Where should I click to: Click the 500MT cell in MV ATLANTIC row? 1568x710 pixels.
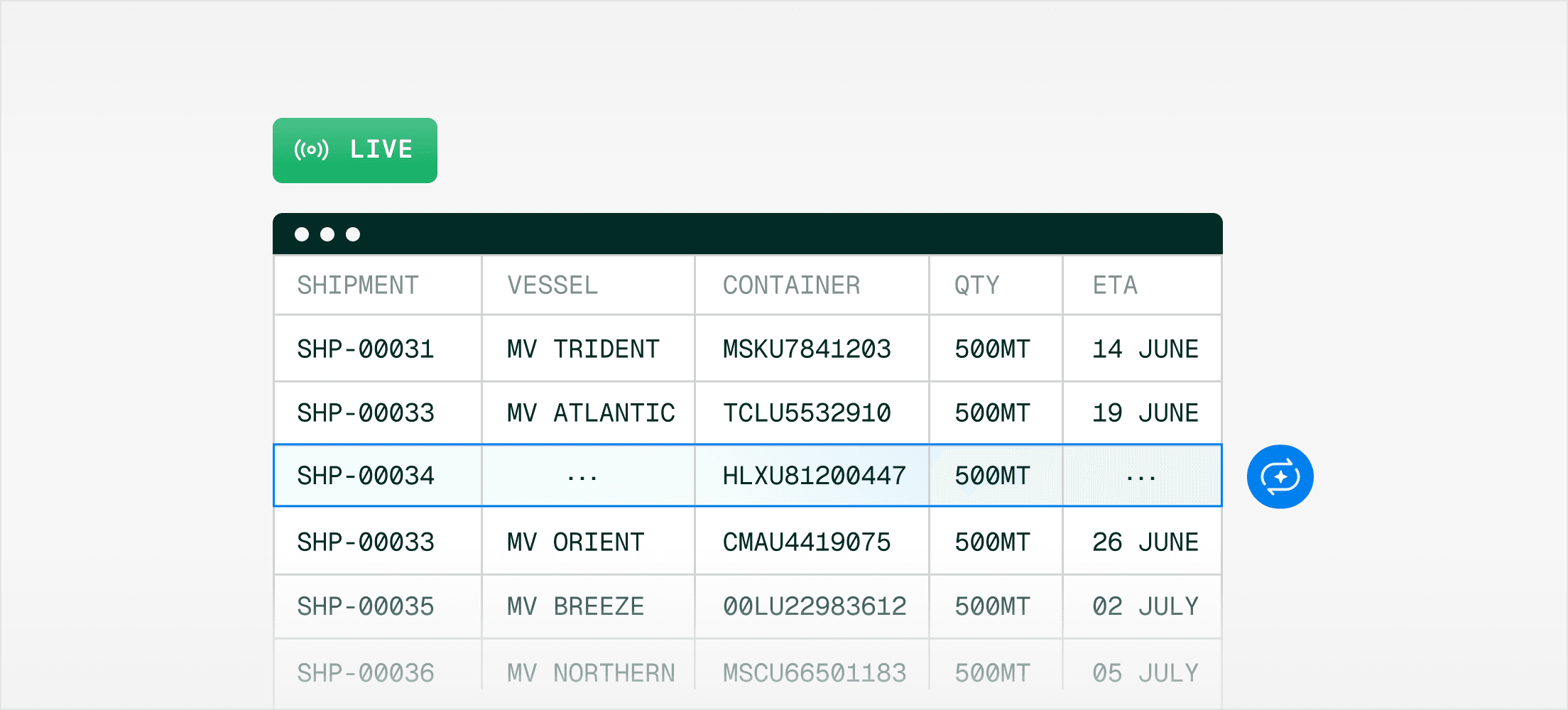pyautogui.click(x=996, y=413)
